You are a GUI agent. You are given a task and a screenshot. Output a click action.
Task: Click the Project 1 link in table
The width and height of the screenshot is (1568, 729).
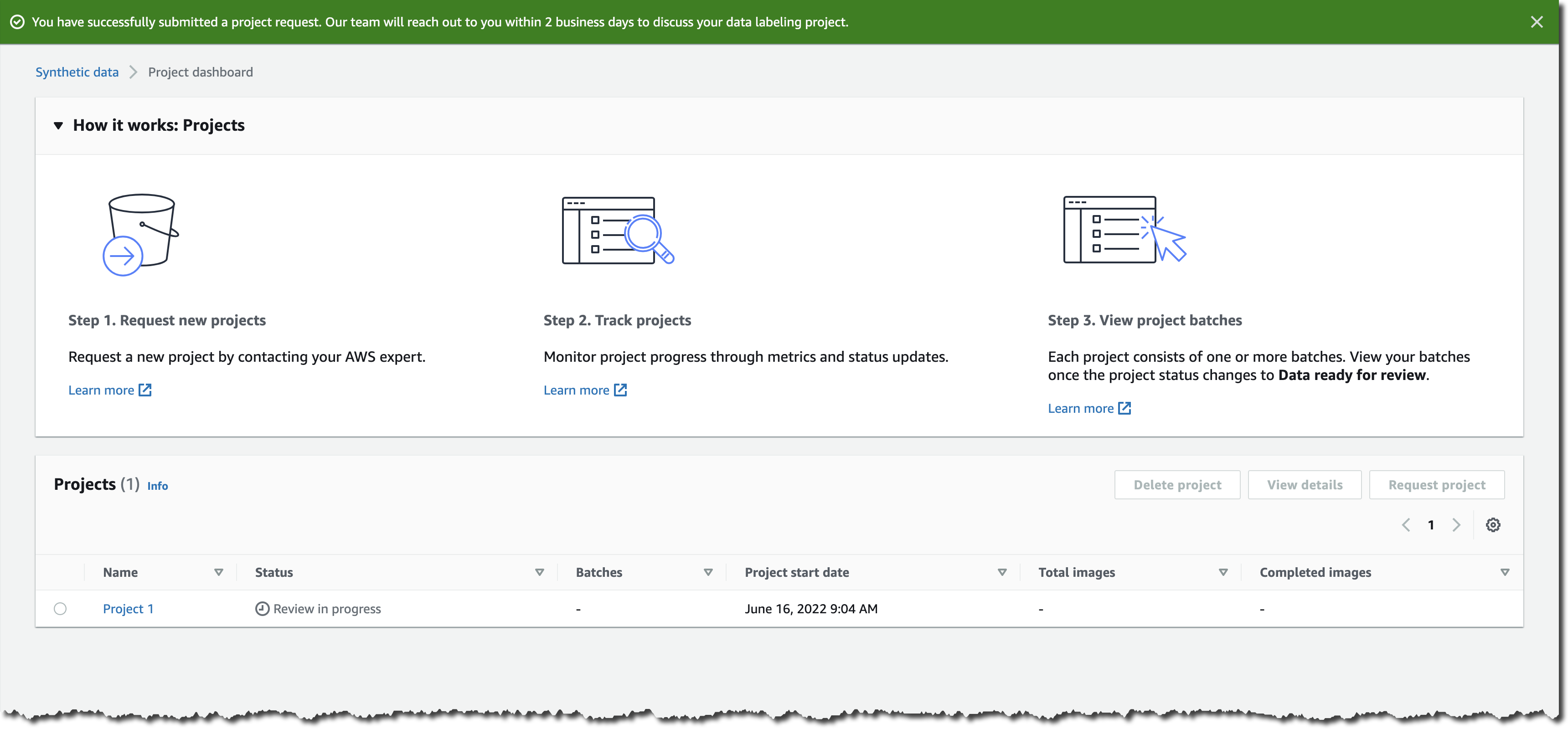click(x=128, y=608)
